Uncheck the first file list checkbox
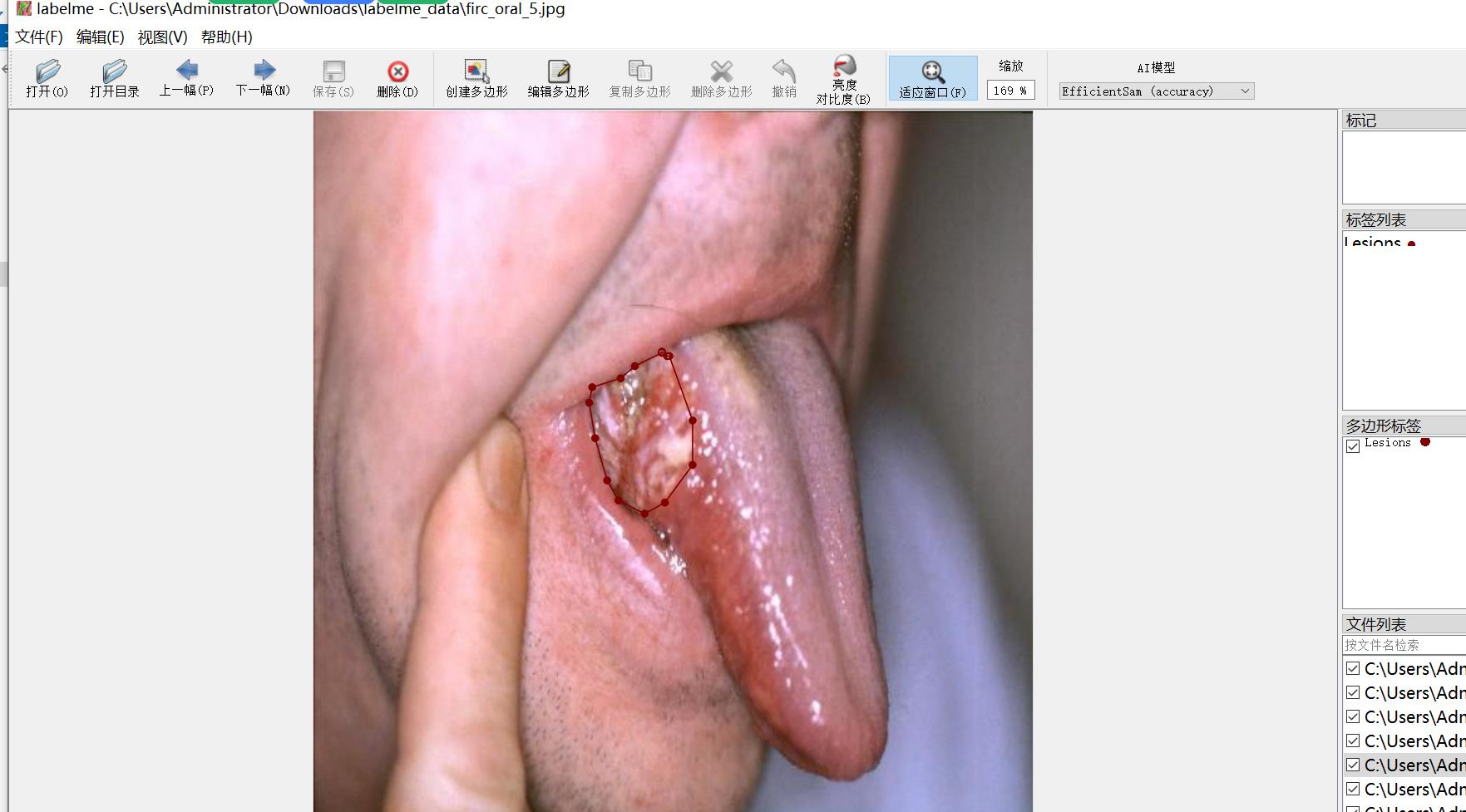1466x812 pixels. (1353, 668)
